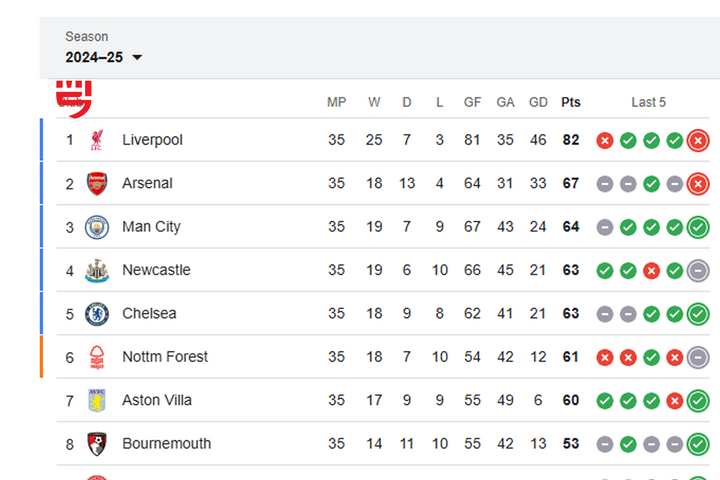The width and height of the screenshot is (720, 480).
Task: Click the Liverpool club crest
Action: click(x=97, y=140)
